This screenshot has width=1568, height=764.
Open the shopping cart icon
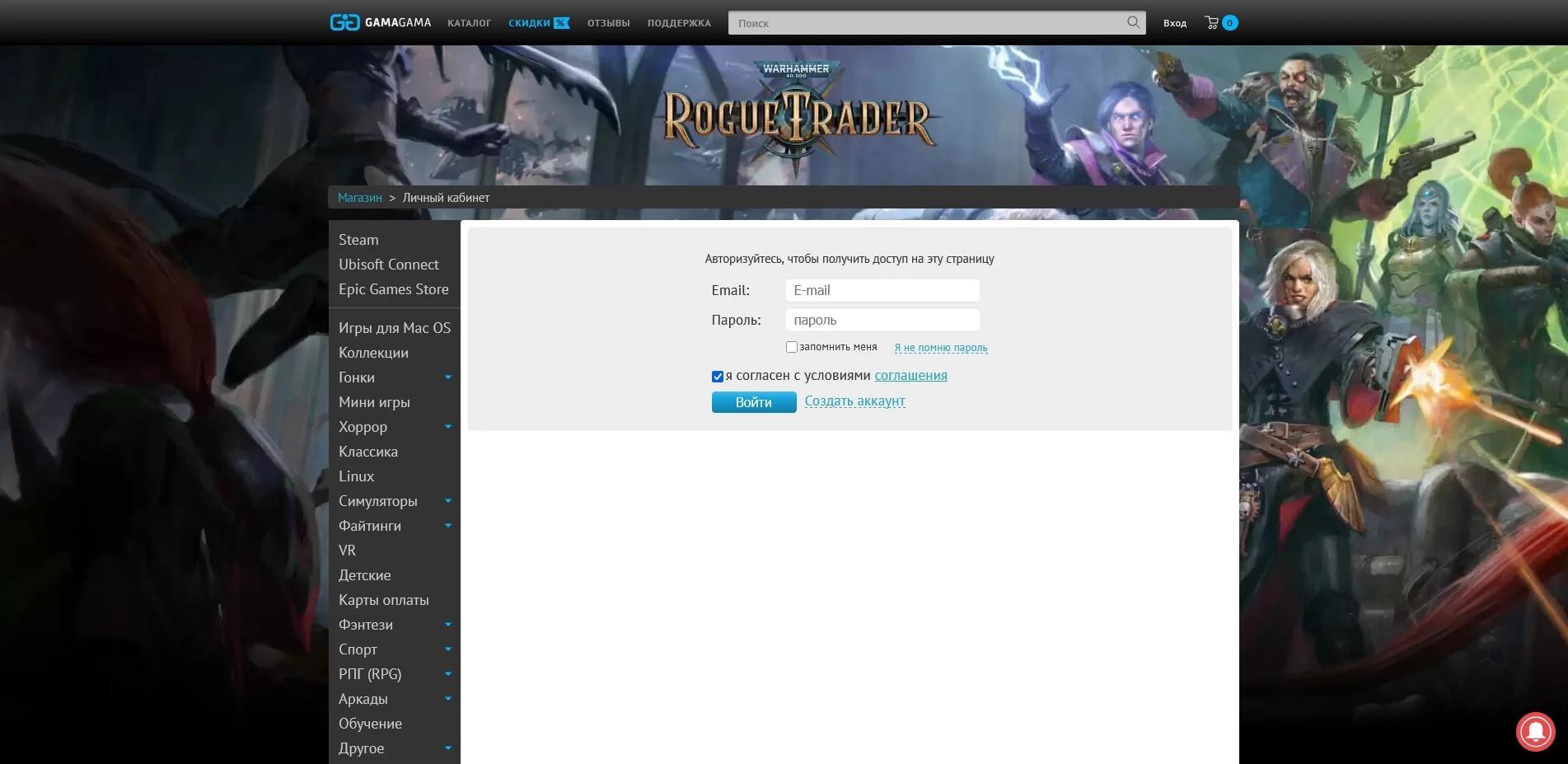pyautogui.click(x=1211, y=23)
